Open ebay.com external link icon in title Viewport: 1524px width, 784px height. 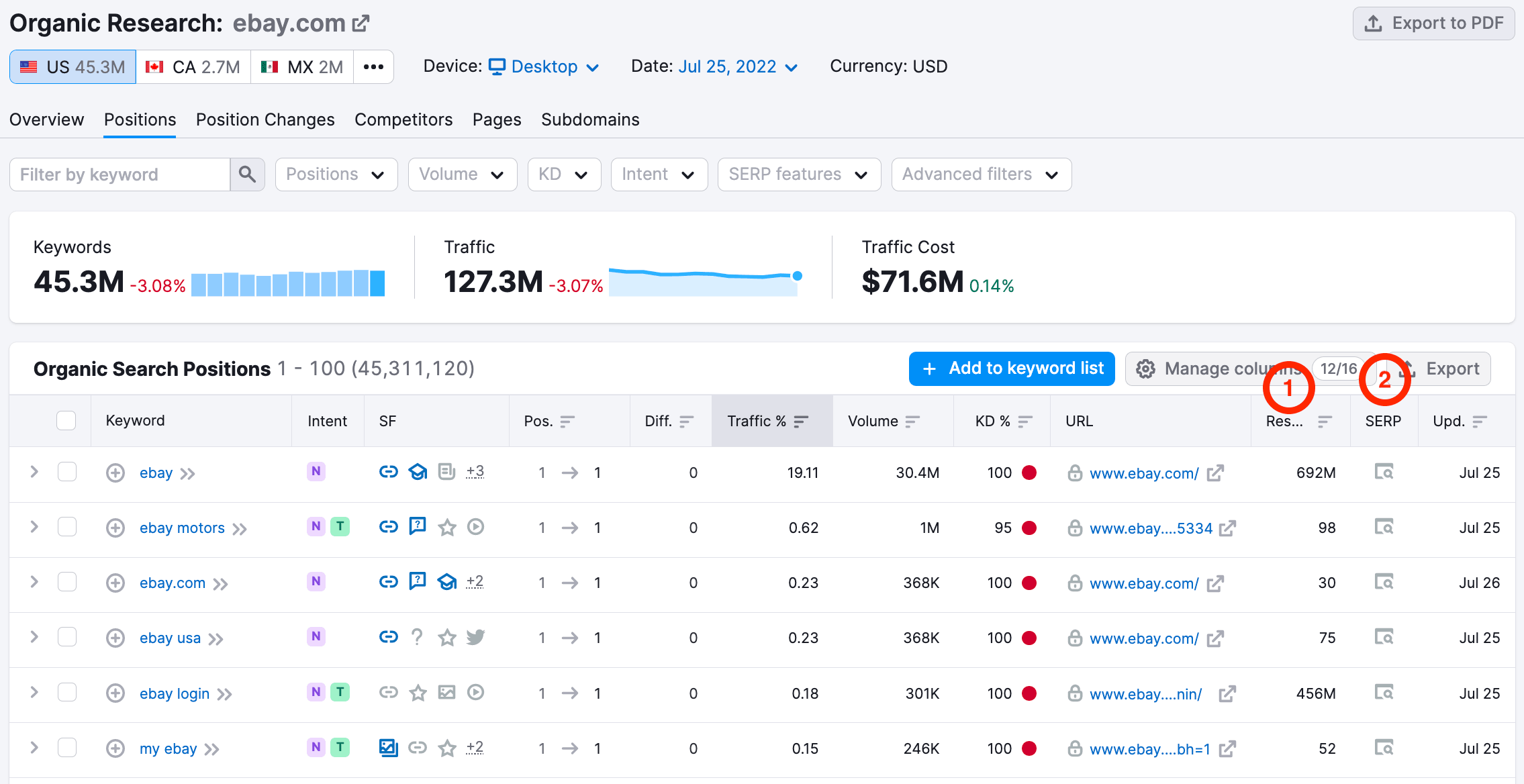pos(361,23)
